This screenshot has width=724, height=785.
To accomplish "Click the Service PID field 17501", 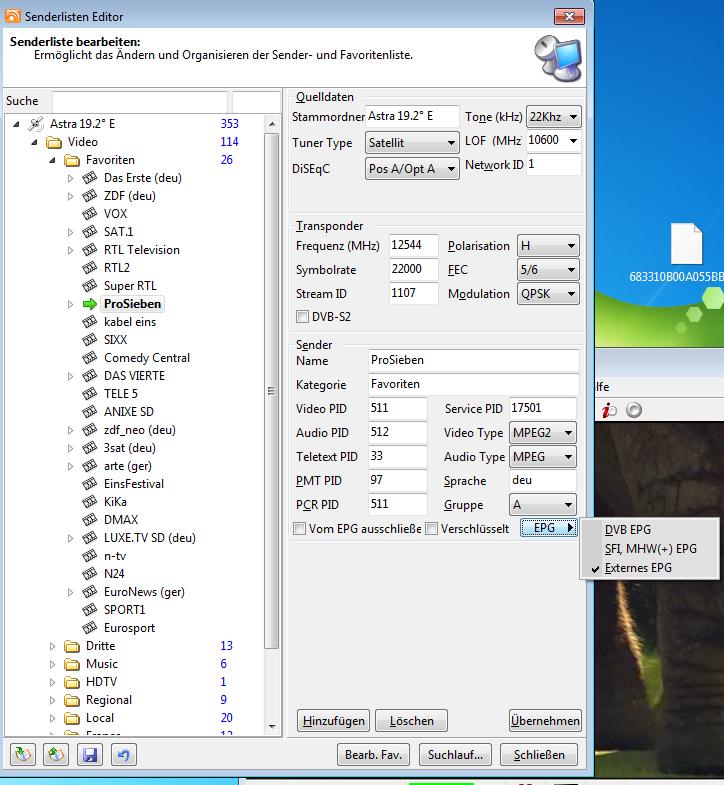I will [x=542, y=408].
